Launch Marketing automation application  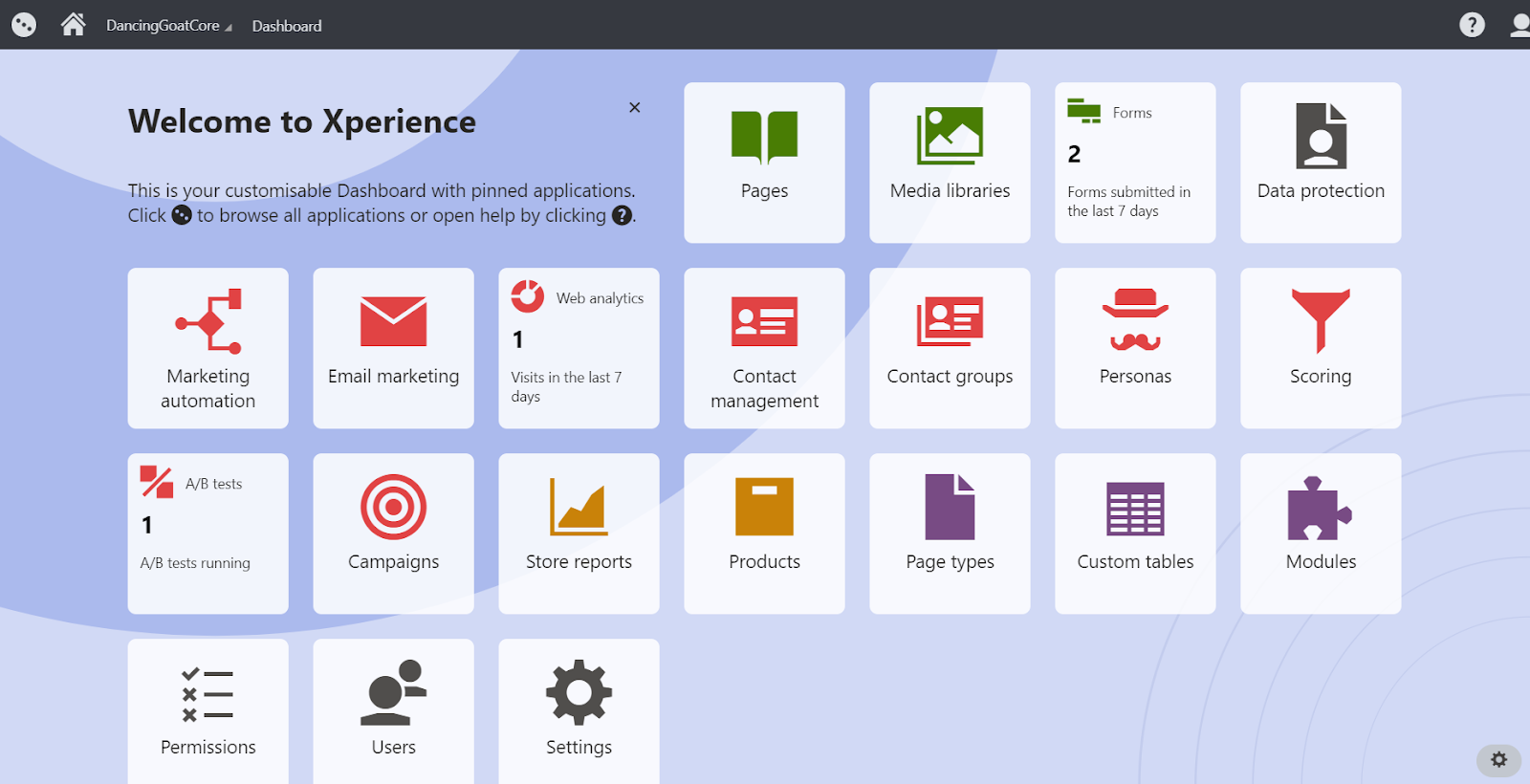208,348
